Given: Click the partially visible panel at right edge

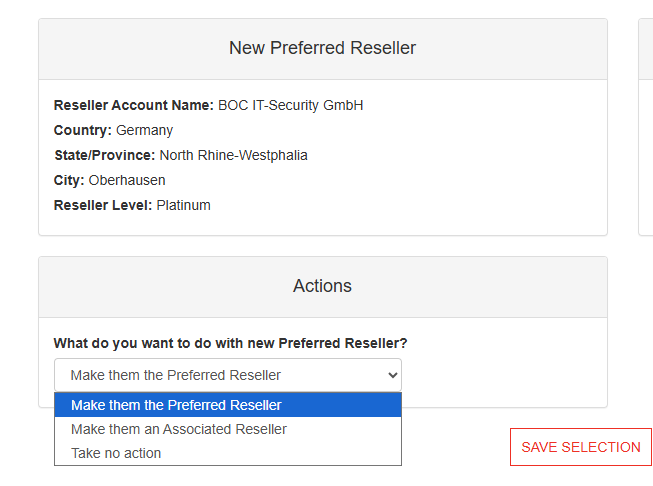Looking at the screenshot, I should point(646,127).
